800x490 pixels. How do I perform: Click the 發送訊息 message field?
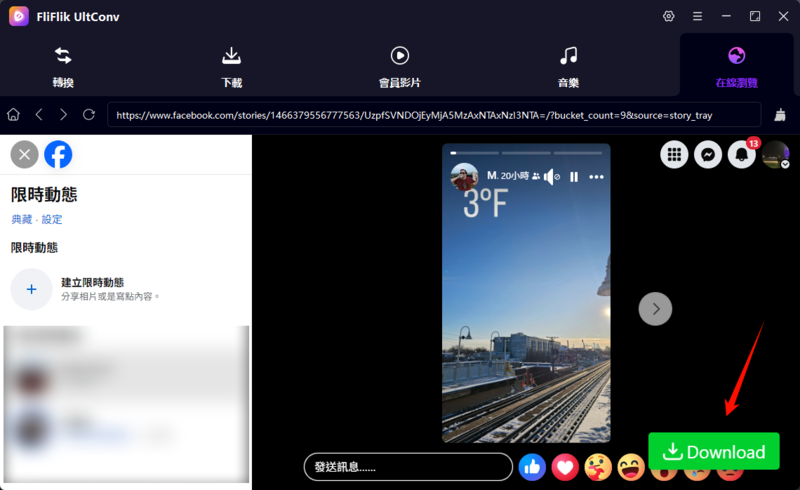coord(408,467)
